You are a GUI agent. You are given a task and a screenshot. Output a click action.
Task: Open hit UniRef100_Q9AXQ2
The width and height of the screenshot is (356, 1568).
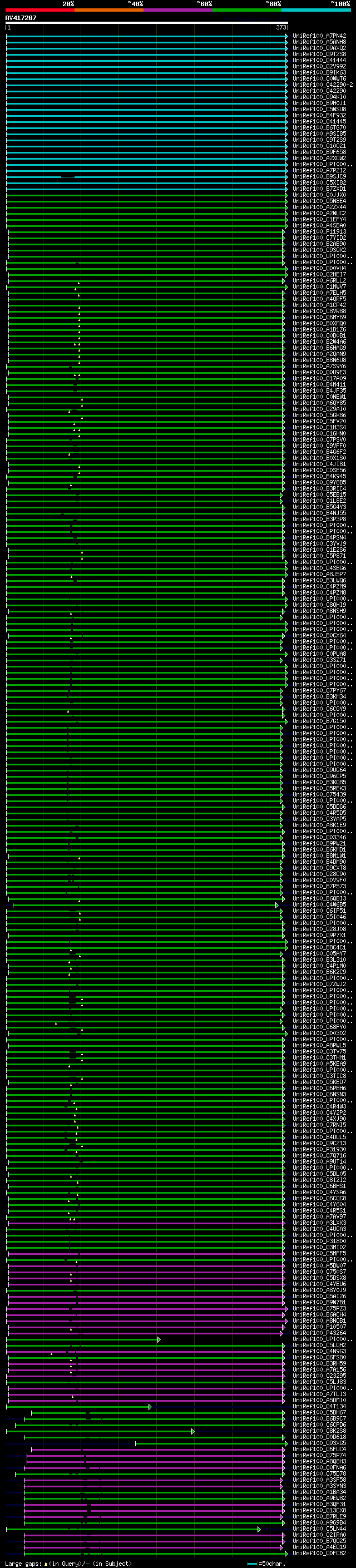pyautogui.click(x=319, y=49)
